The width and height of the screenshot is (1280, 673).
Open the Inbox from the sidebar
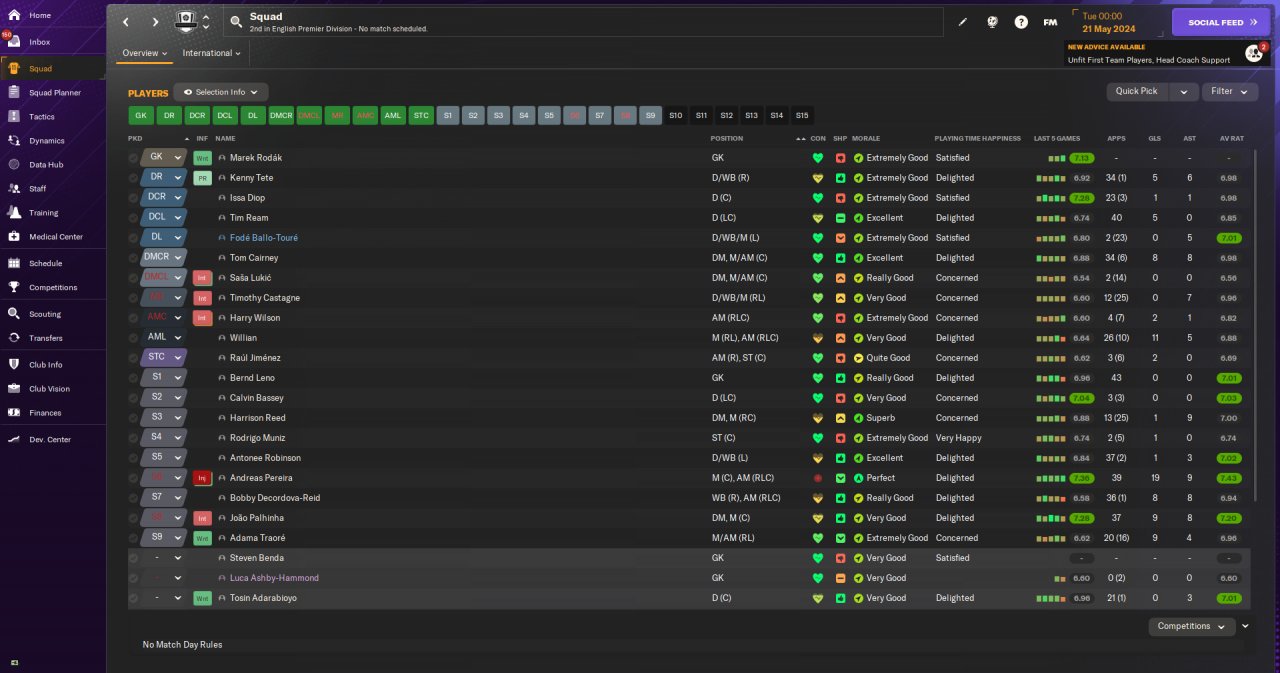point(39,42)
